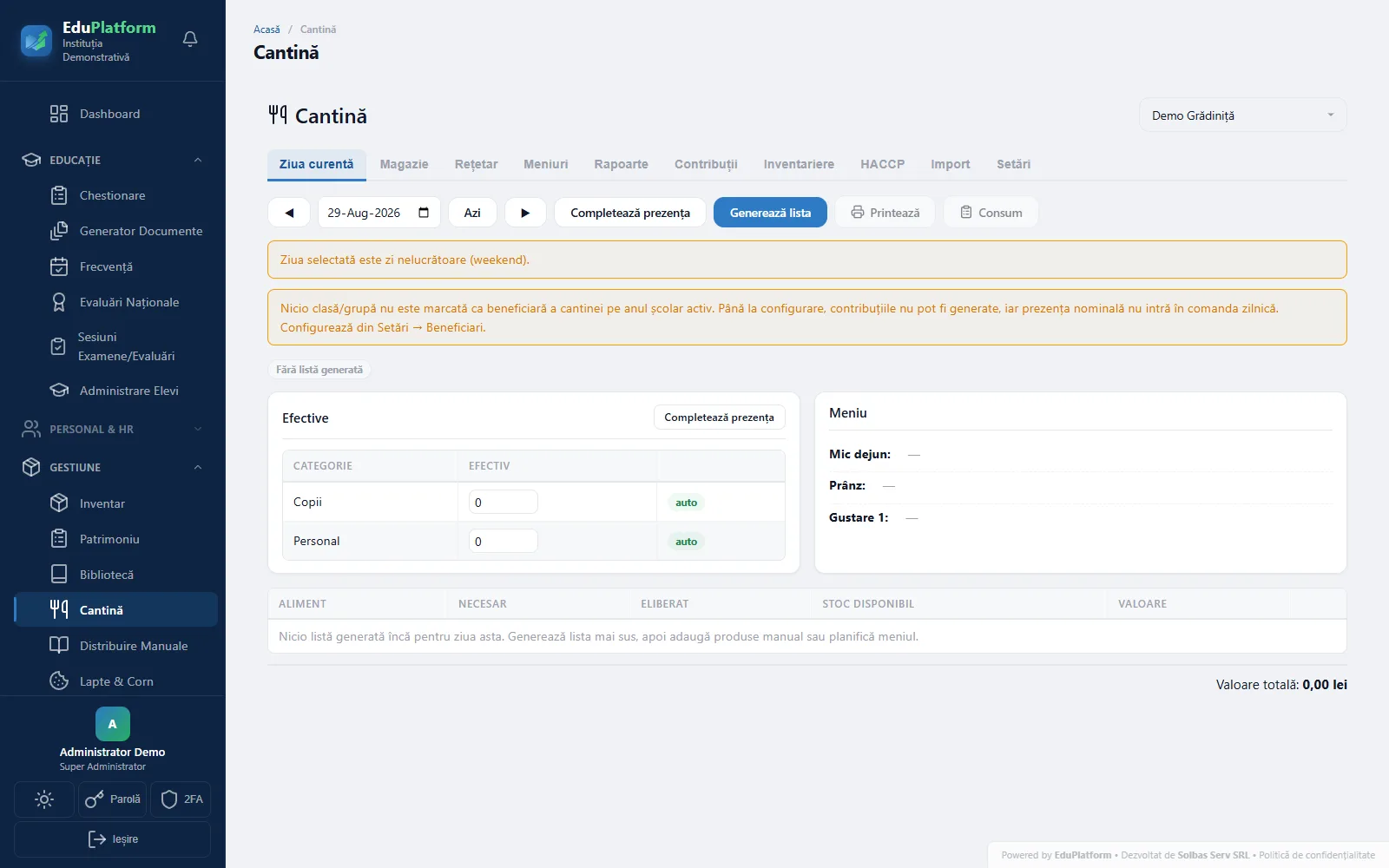Switch to the Meniuri tab
The width and height of the screenshot is (1389, 868).
pos(545,164)
